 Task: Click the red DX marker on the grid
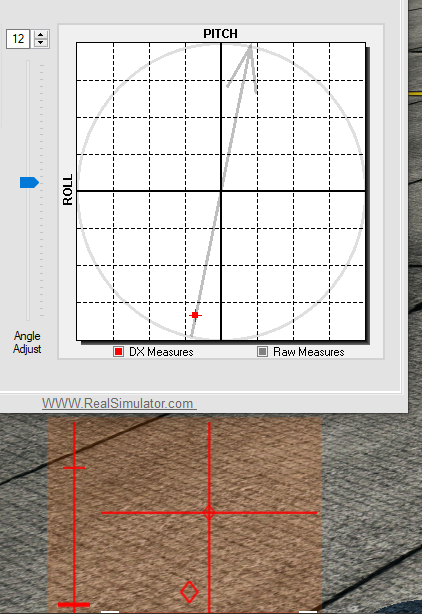(195, 315)
